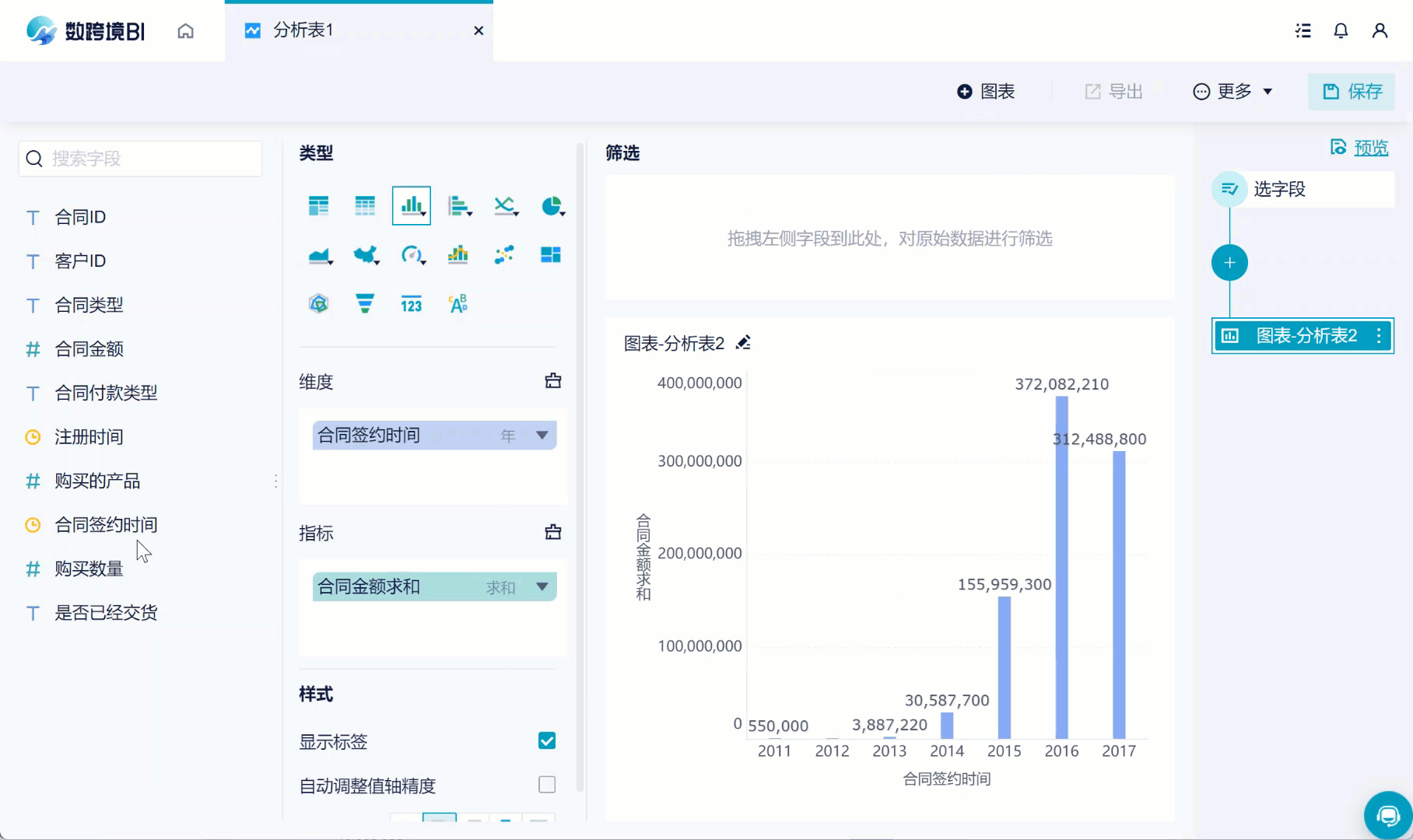The image size is (1413, 840).
Task: Open the 合同签约时间 dimension dropdown arrow
Action: [542, 436]
